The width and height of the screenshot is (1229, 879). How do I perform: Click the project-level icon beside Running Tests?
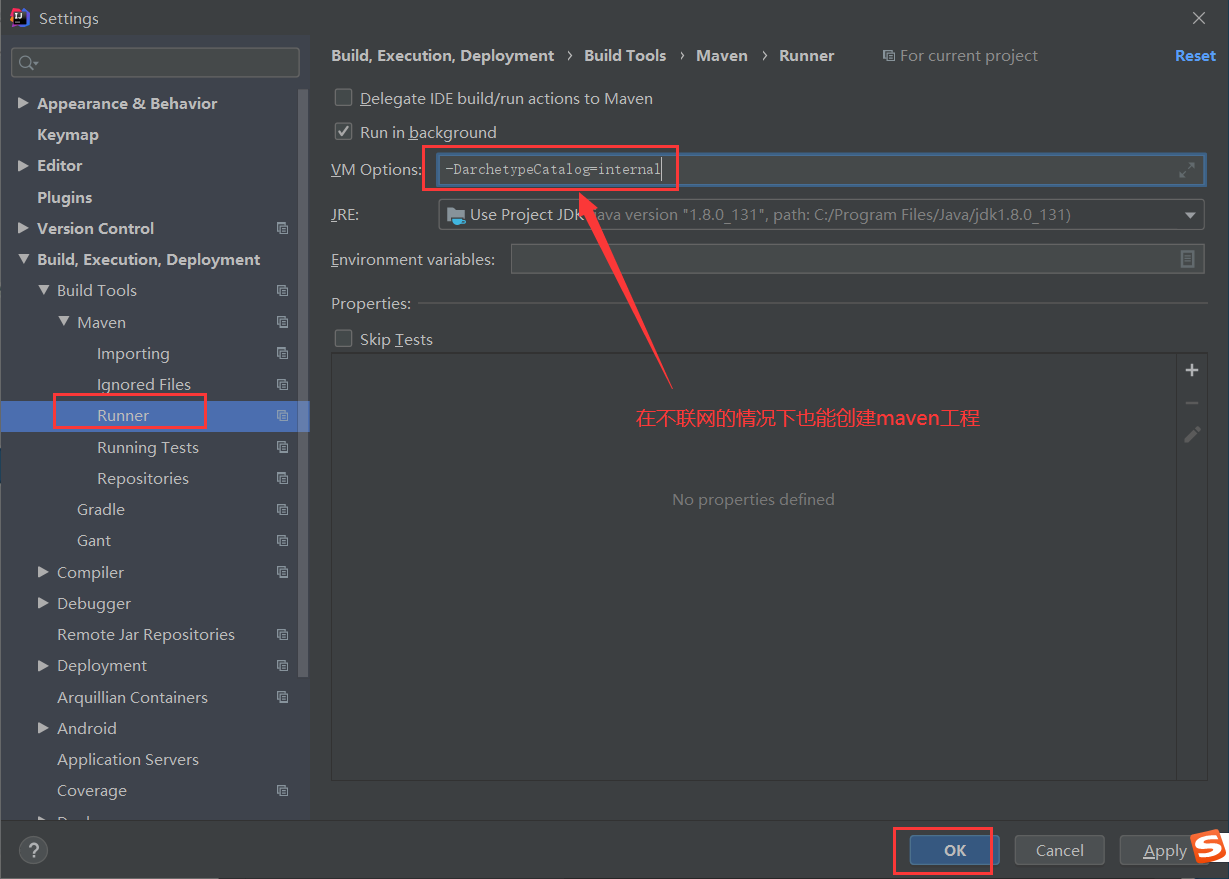click(283, 447)
